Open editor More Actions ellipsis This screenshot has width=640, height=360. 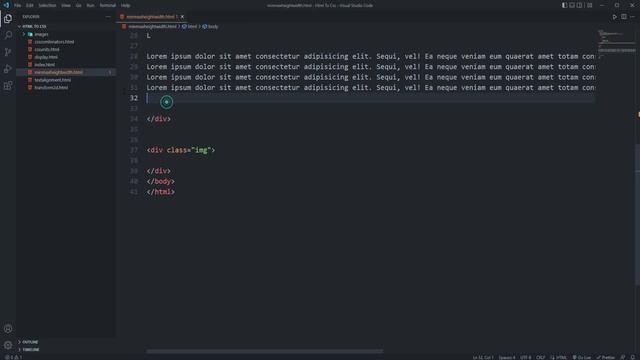click(x=633, y=17)
